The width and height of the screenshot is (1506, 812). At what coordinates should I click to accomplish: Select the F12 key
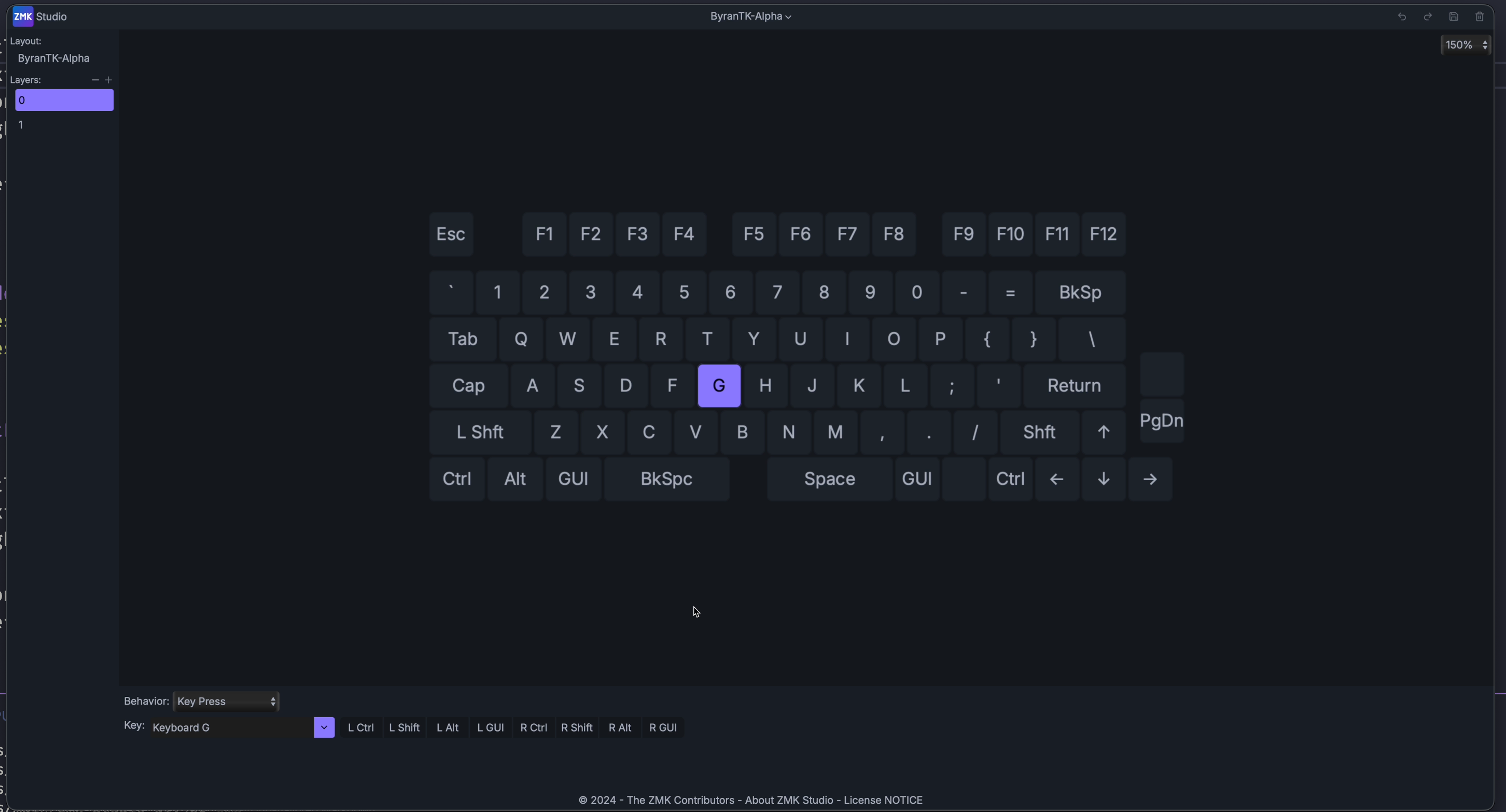click(x=1104, y=234)
